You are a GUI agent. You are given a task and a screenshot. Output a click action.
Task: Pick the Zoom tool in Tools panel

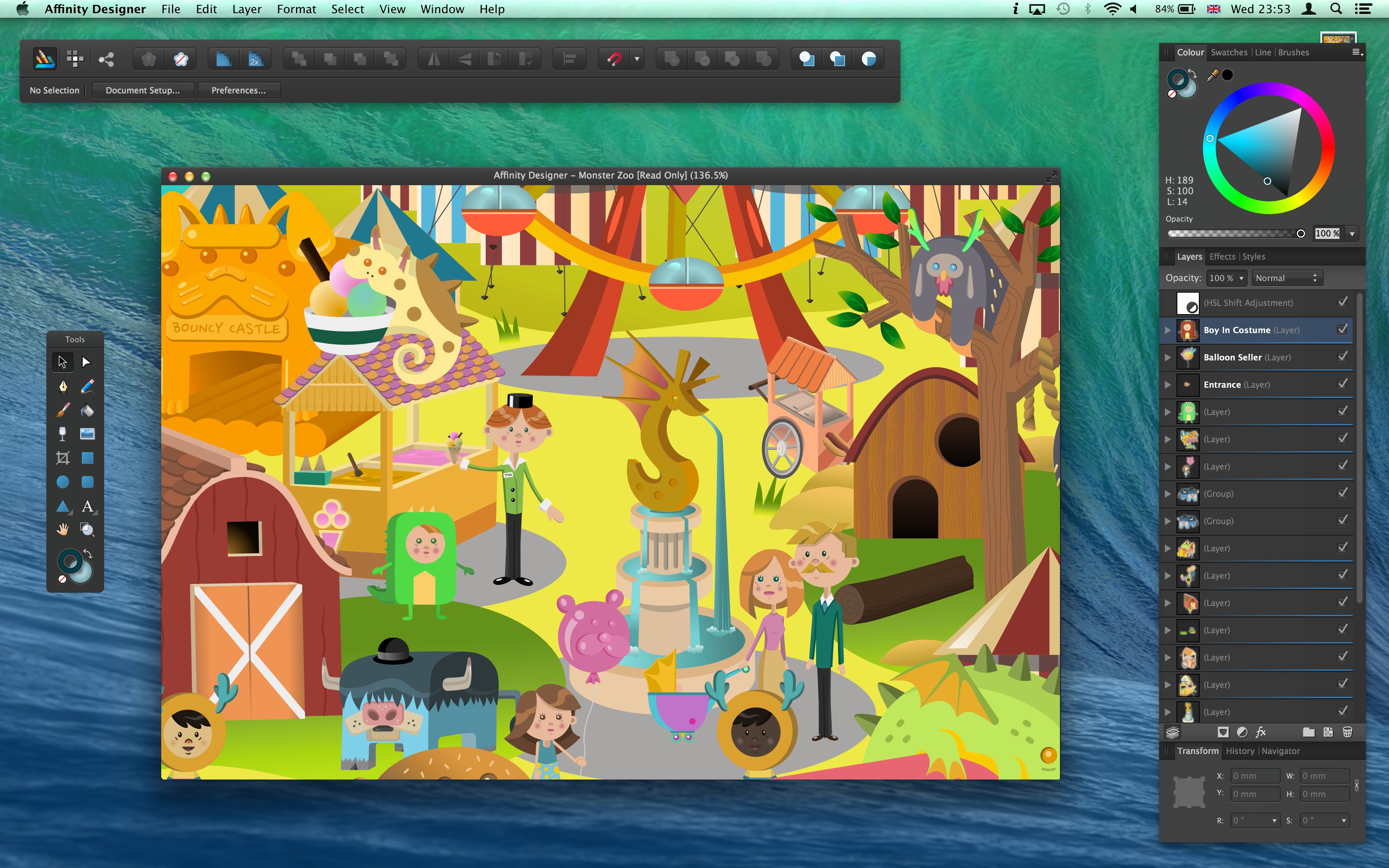tap(87, 530)
